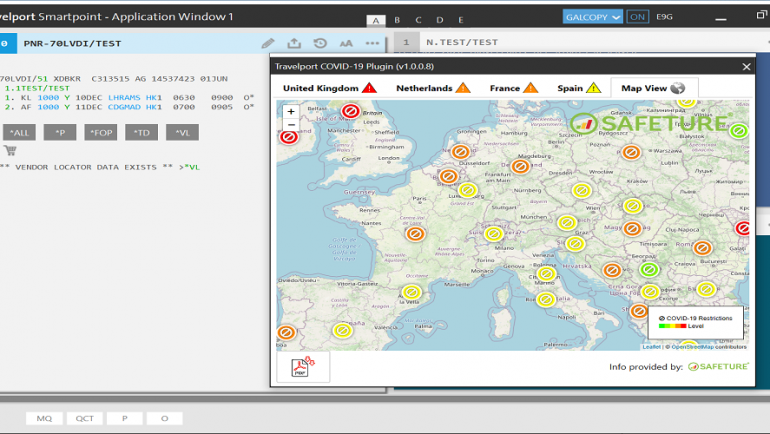The image size is (770, 434).
Task: Open the history clock icon
Action: [320, 43]
